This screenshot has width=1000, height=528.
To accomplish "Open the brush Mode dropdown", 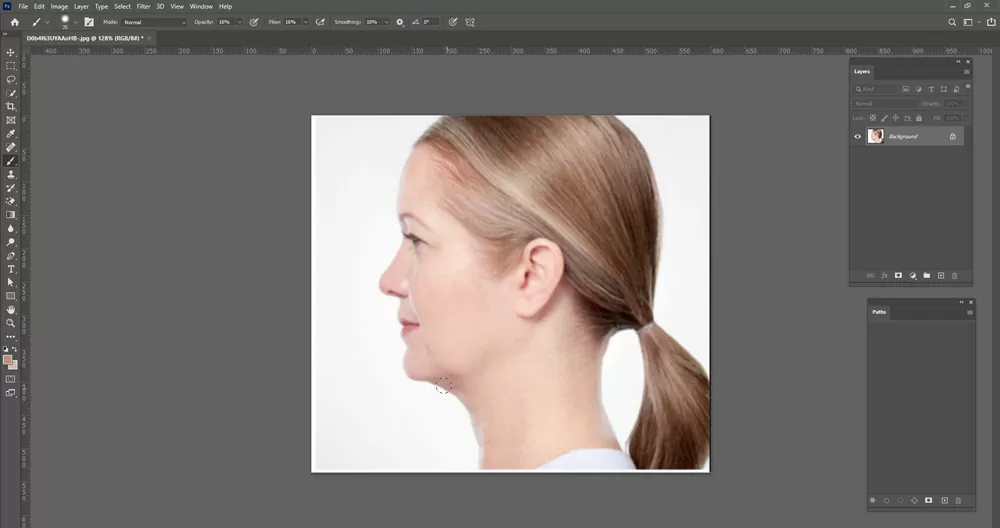I will 154,21.
